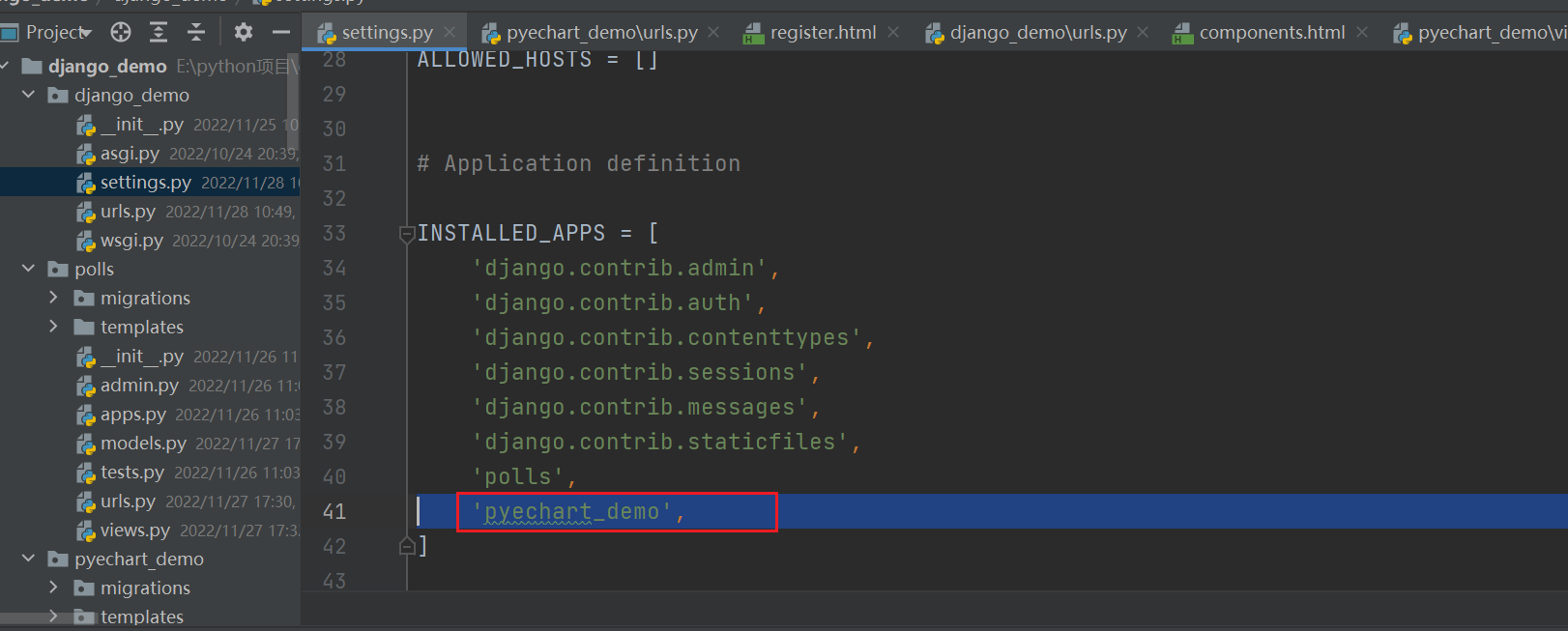Select settings.py in project tree
This screenshot has width=1568, height=631.
point(146,182)
